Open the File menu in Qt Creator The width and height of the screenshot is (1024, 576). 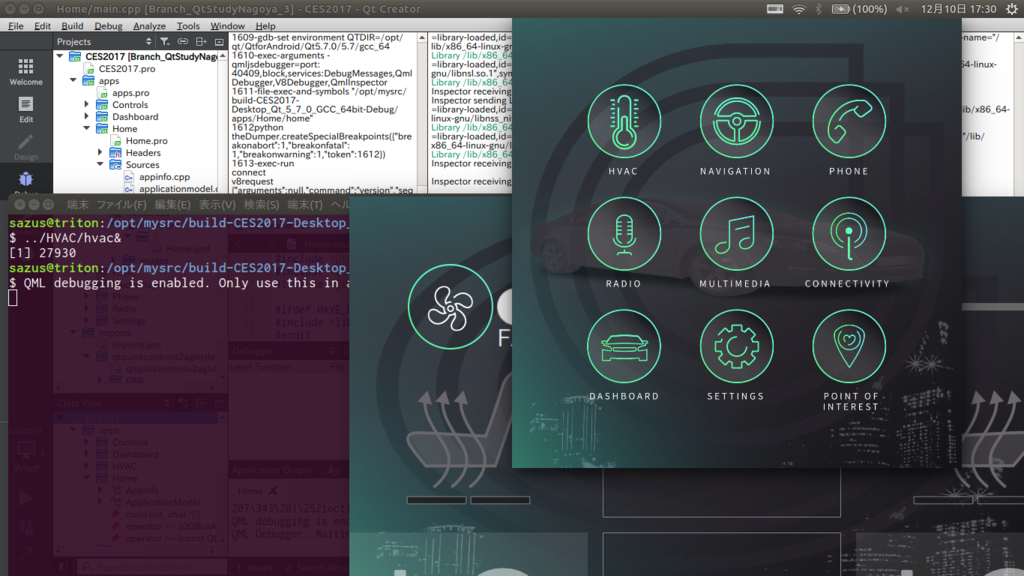(x=16, y=25)
